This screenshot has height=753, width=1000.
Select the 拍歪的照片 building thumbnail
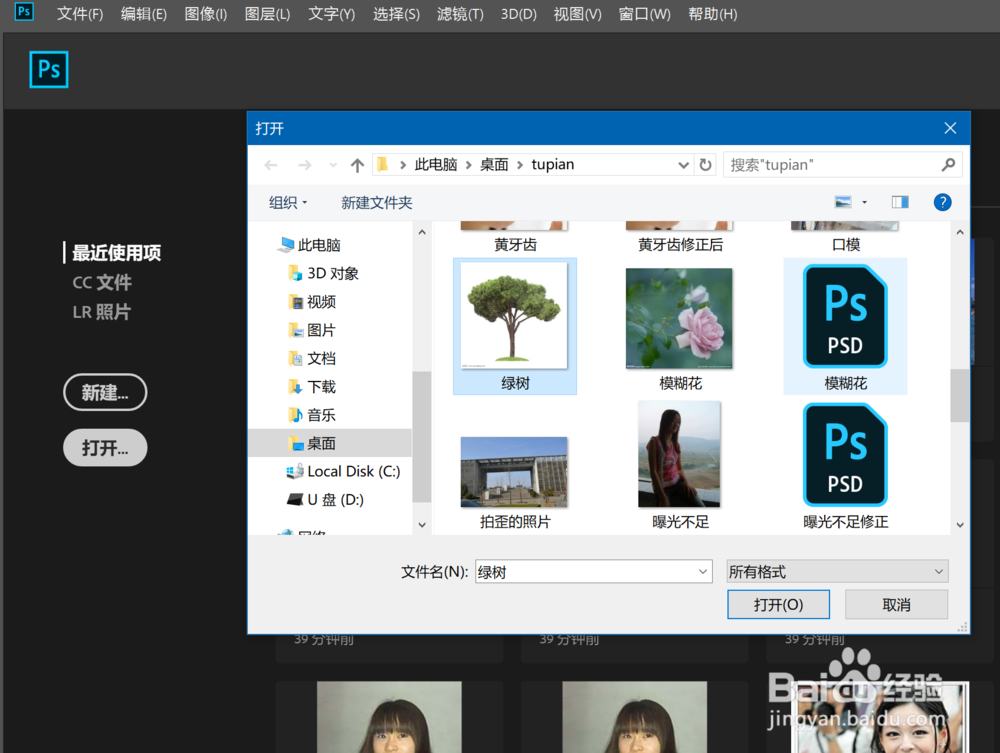point(514,472)
